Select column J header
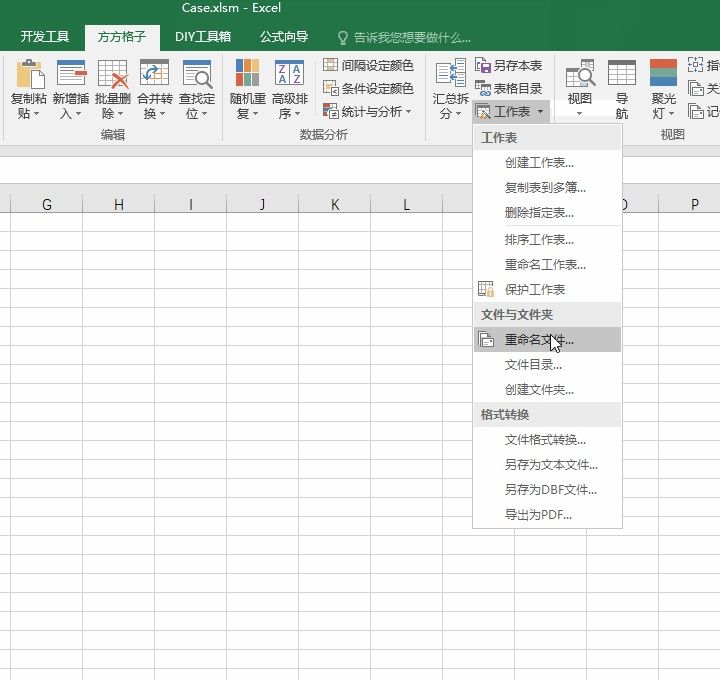Image resolution: width=720 pixels, height=680 pixels. (262, 204)
